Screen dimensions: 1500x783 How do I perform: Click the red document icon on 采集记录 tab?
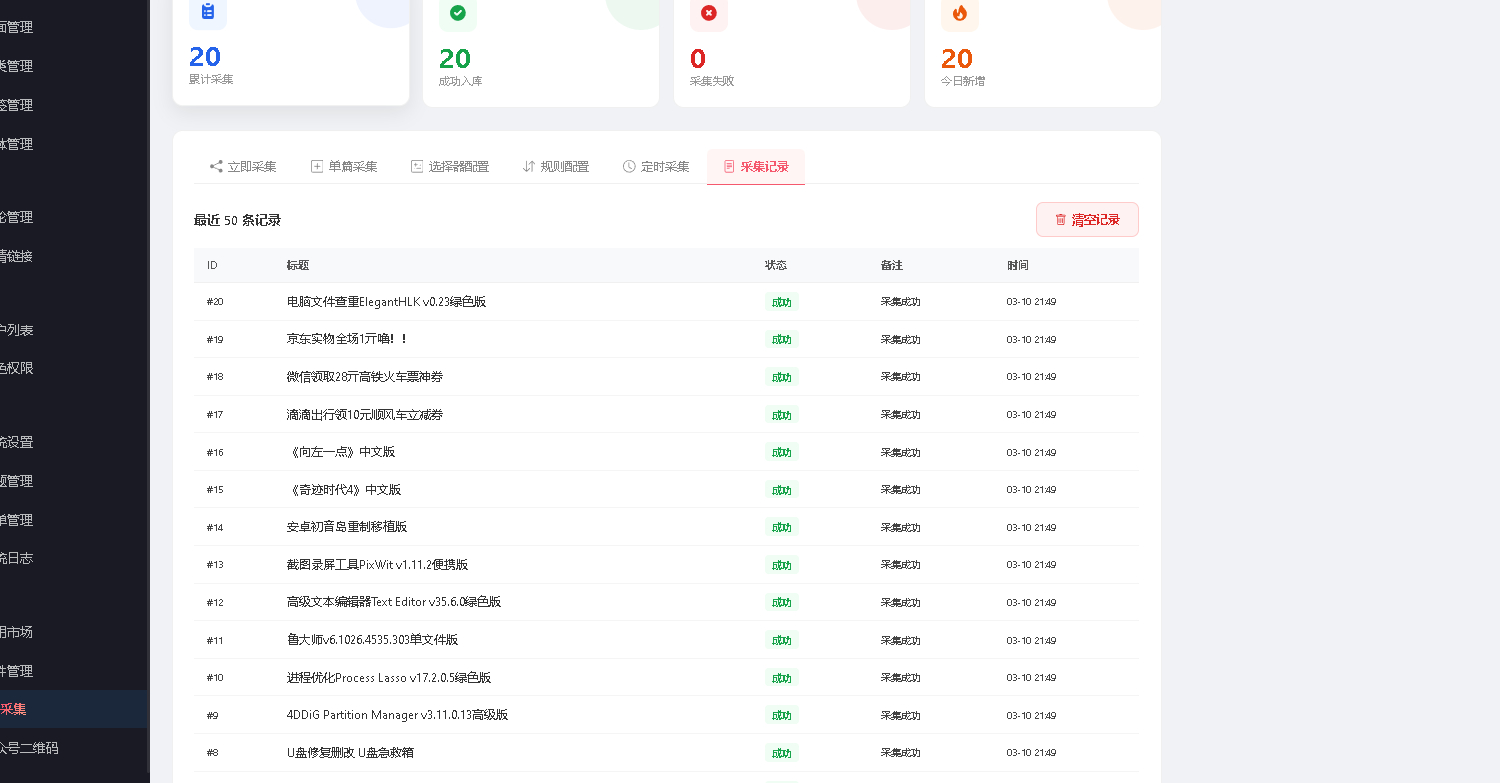click(728, 167)
